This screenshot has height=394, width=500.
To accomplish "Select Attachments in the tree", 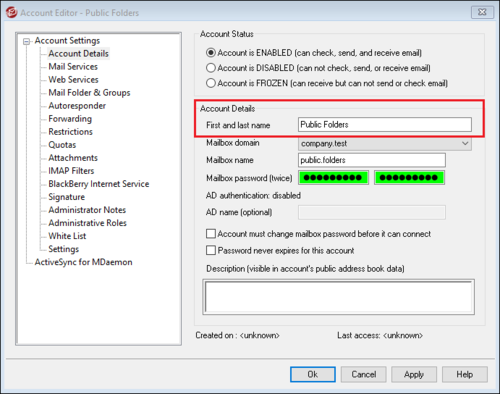I will 73,158.
